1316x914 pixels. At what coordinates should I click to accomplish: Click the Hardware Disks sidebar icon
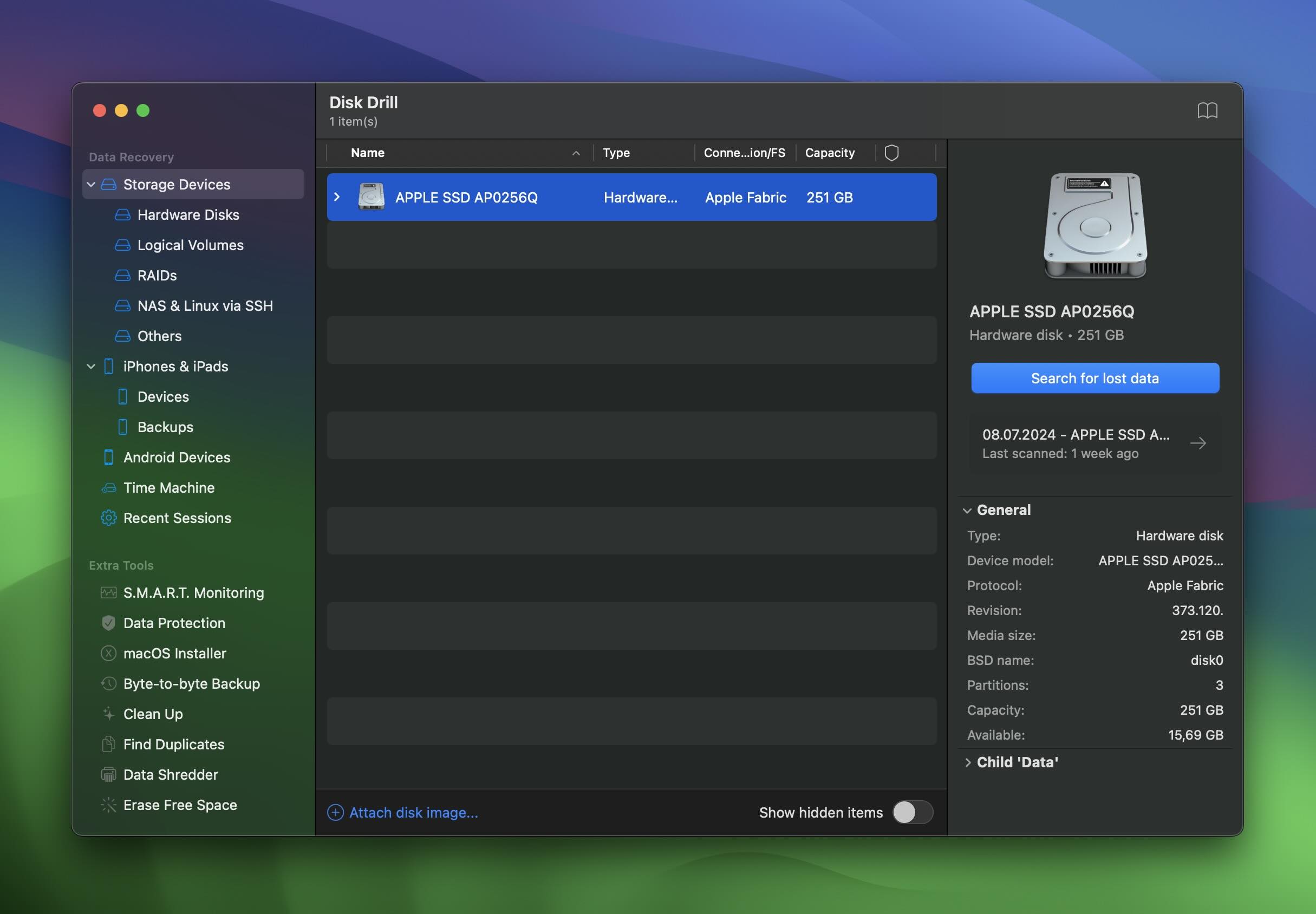122,215
